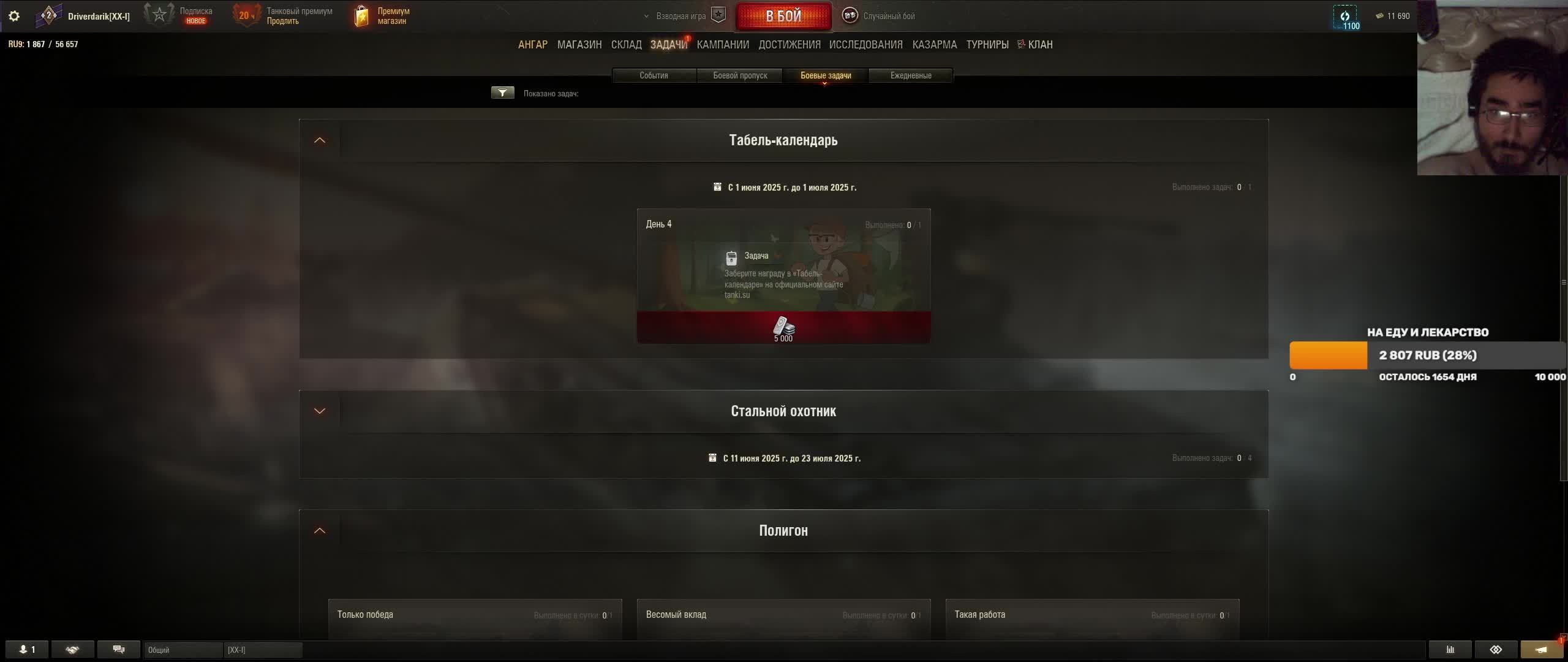Click the platoon game shield icon
Viewport: 1568px width, 662px height.
718,15
